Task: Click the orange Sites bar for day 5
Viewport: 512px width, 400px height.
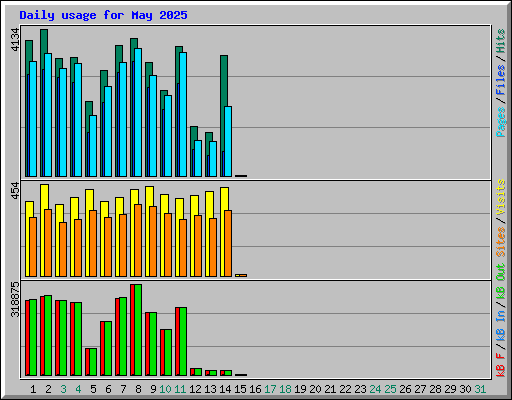Action: (93, 243)
